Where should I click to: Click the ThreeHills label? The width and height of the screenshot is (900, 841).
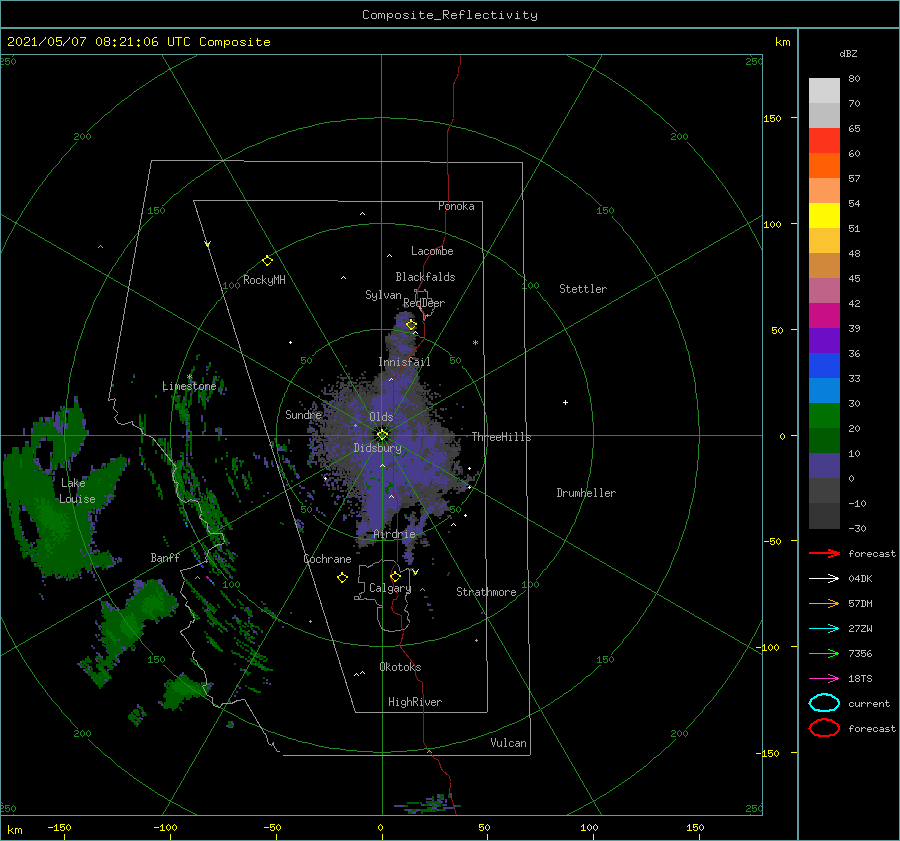[502, 437]
